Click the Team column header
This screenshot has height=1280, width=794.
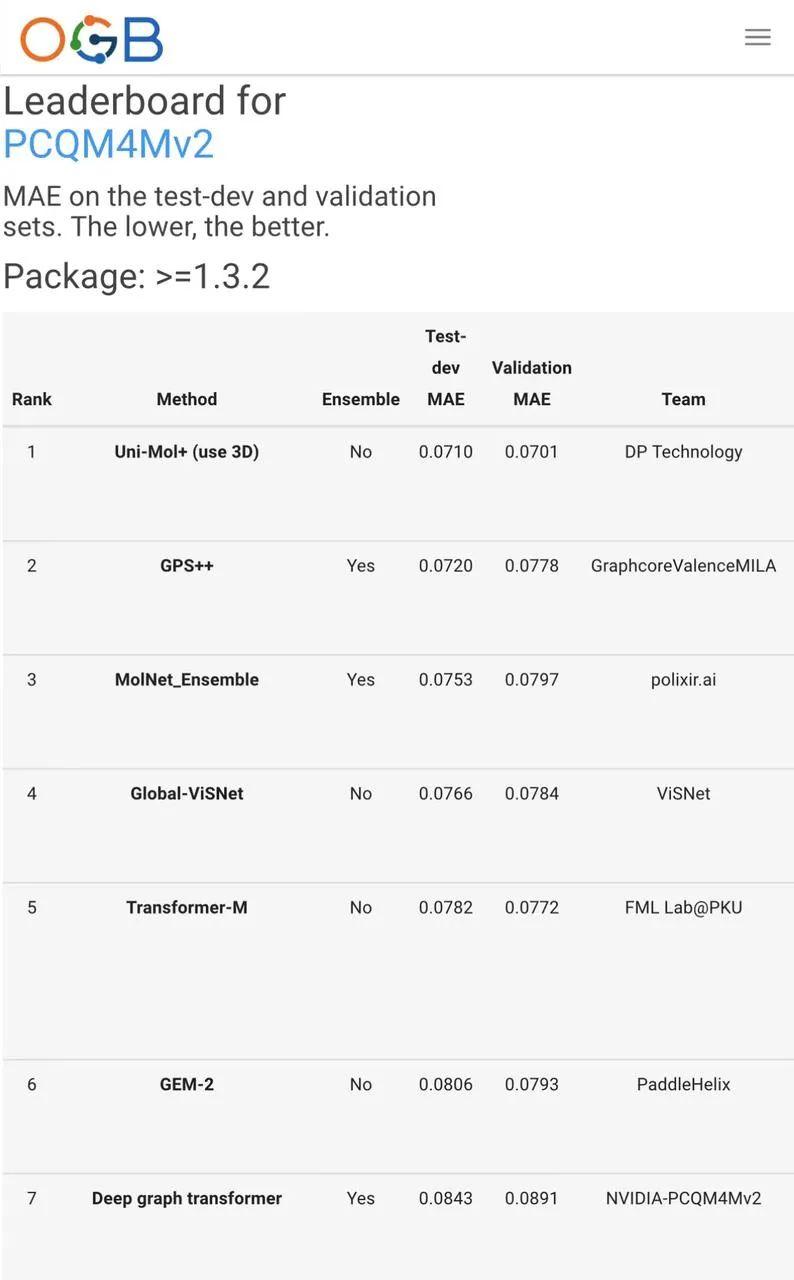click(x=684, y=399)
